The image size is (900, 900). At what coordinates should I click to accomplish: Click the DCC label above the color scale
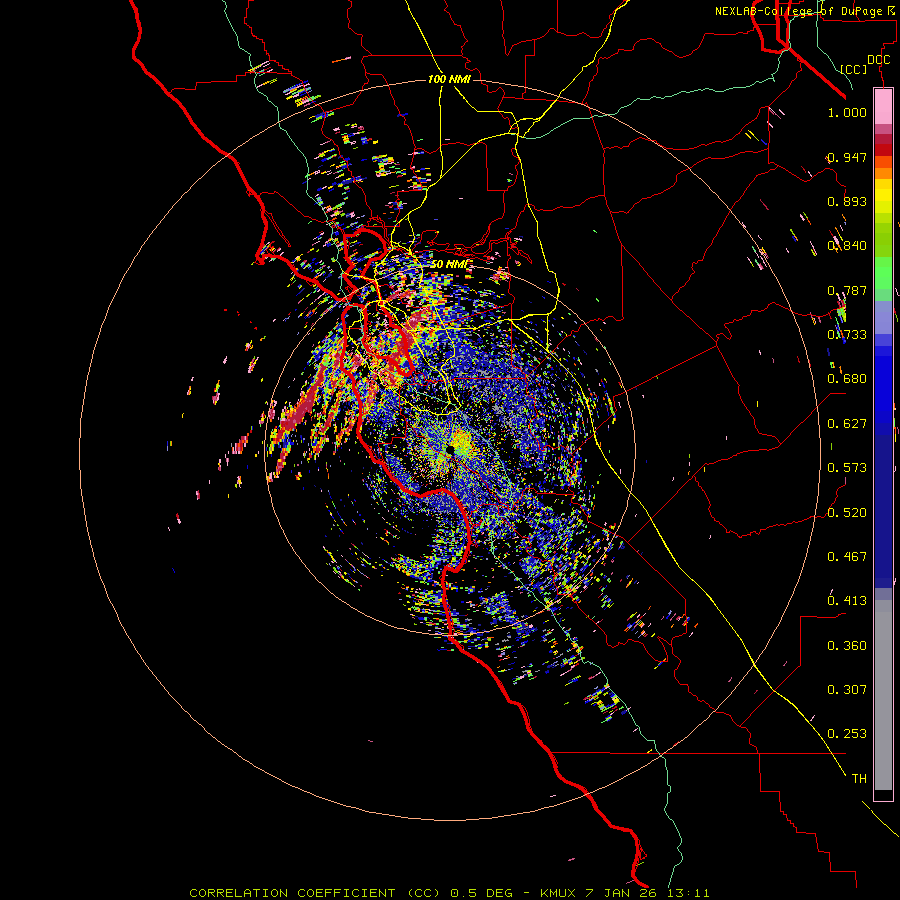(x=878, y=60)
